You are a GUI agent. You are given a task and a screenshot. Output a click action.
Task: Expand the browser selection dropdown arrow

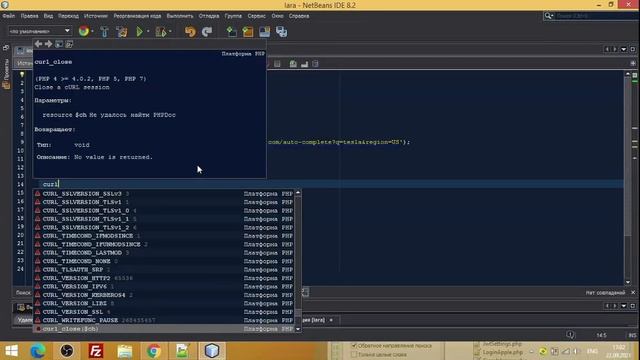pyautogui.click(x=93, y=31)
